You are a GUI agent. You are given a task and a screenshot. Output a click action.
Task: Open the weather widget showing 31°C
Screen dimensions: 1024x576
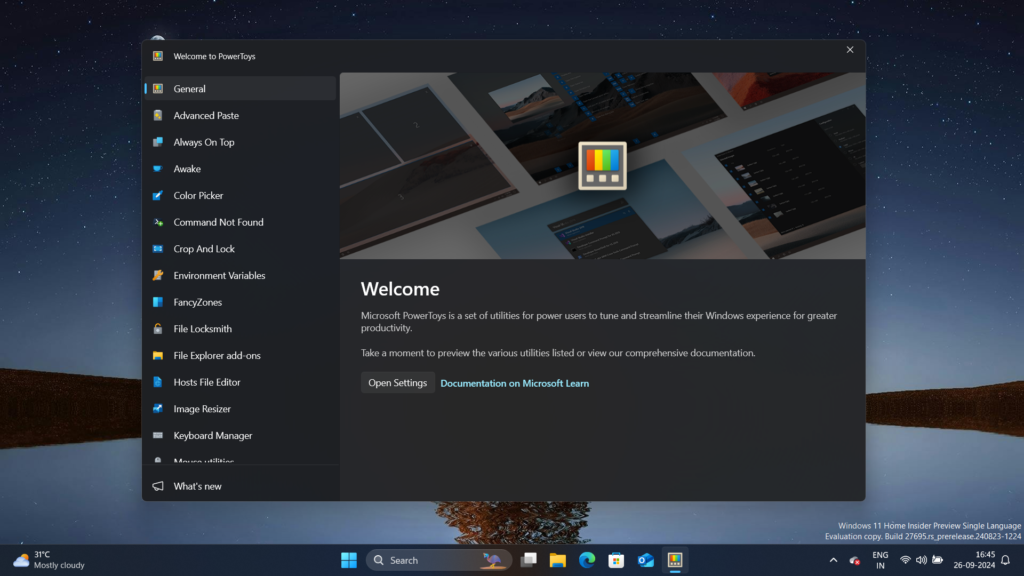[x=50, y=560]
